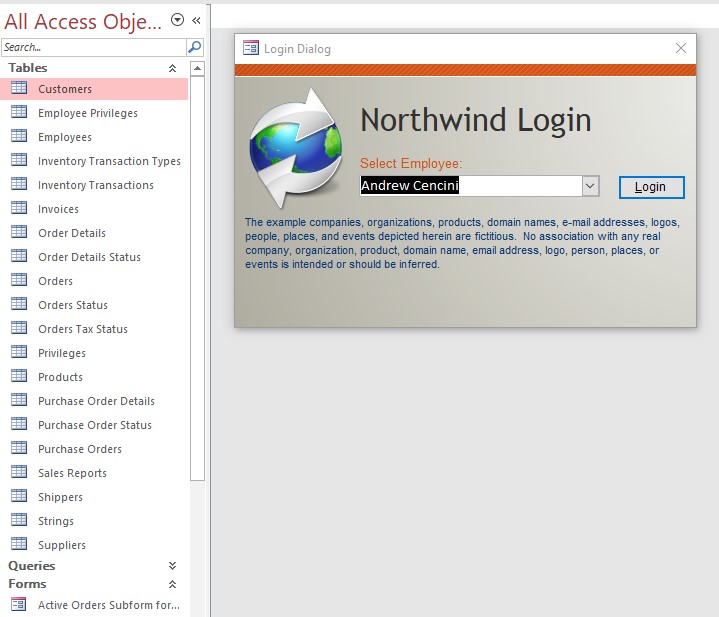This screenshot has width=719, height=617.
Task: Click the Employees table icon
Action: point(19,136)
